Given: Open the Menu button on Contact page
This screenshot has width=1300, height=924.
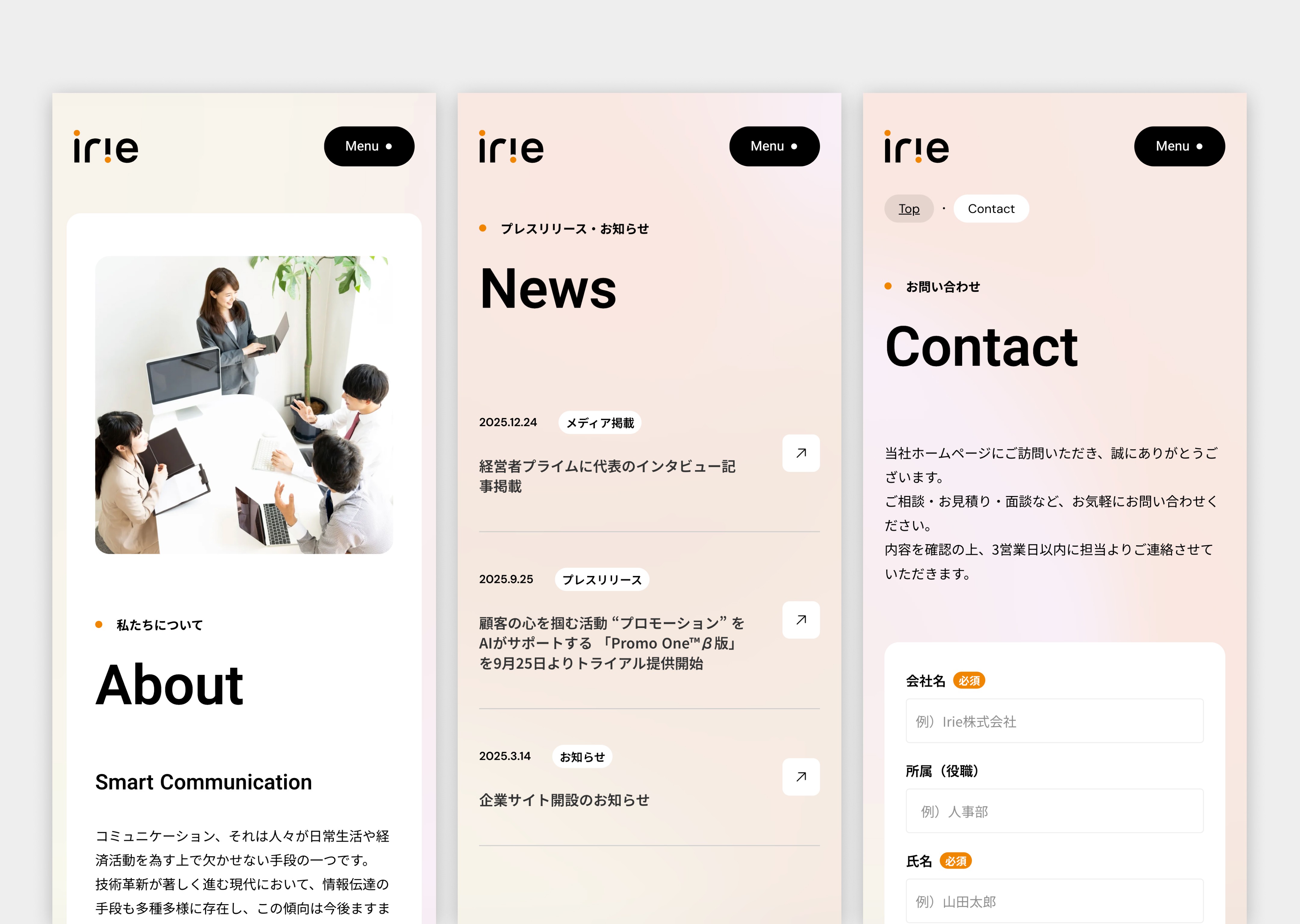Looking at the screenshot, I should coord(1179,146).
